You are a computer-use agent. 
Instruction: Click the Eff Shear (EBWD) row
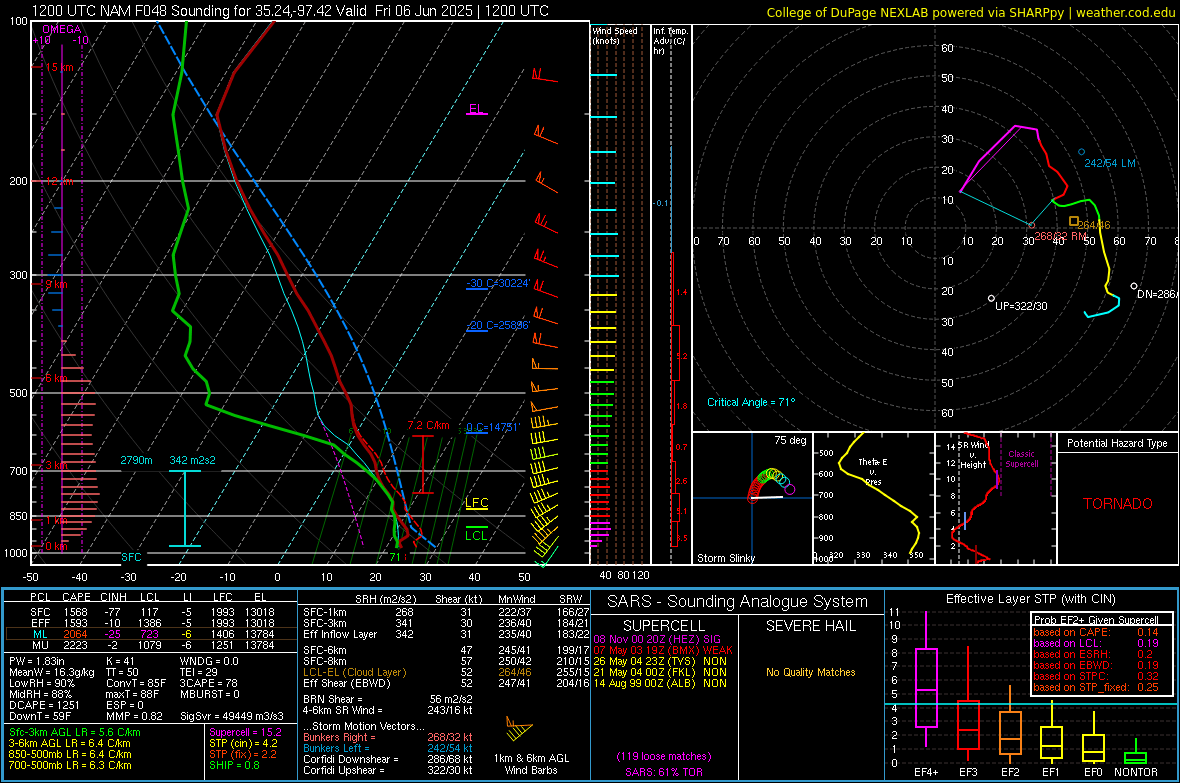point(446,683)
